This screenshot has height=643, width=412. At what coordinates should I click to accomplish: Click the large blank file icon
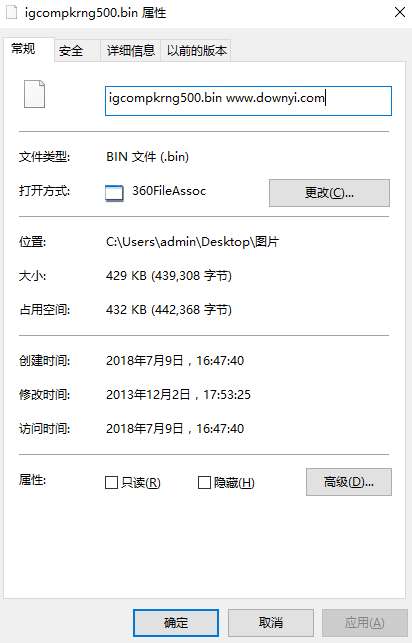coord(34,94)
